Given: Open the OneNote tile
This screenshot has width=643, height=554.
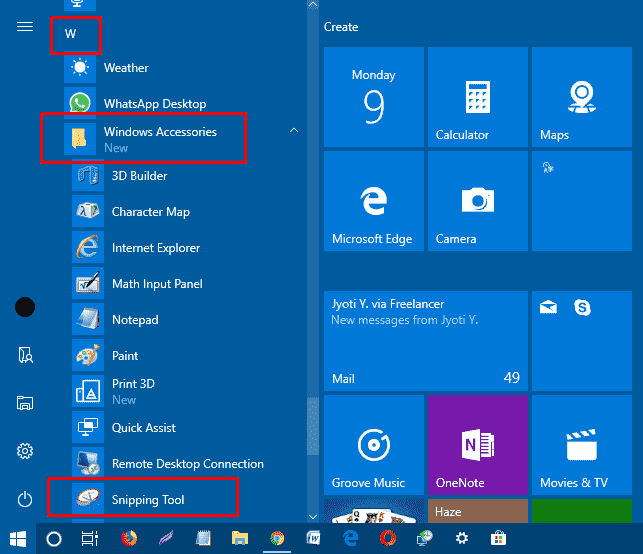Looking at the screenshot, I should [x=478, y=445].
